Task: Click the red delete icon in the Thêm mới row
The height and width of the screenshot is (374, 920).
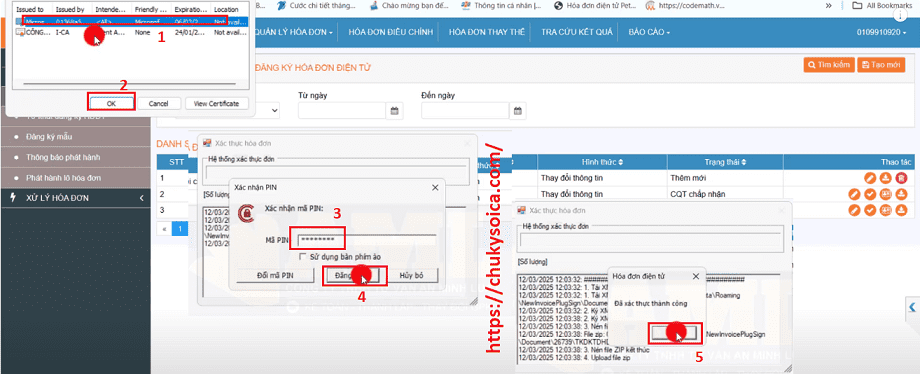Action: [901, 178]
